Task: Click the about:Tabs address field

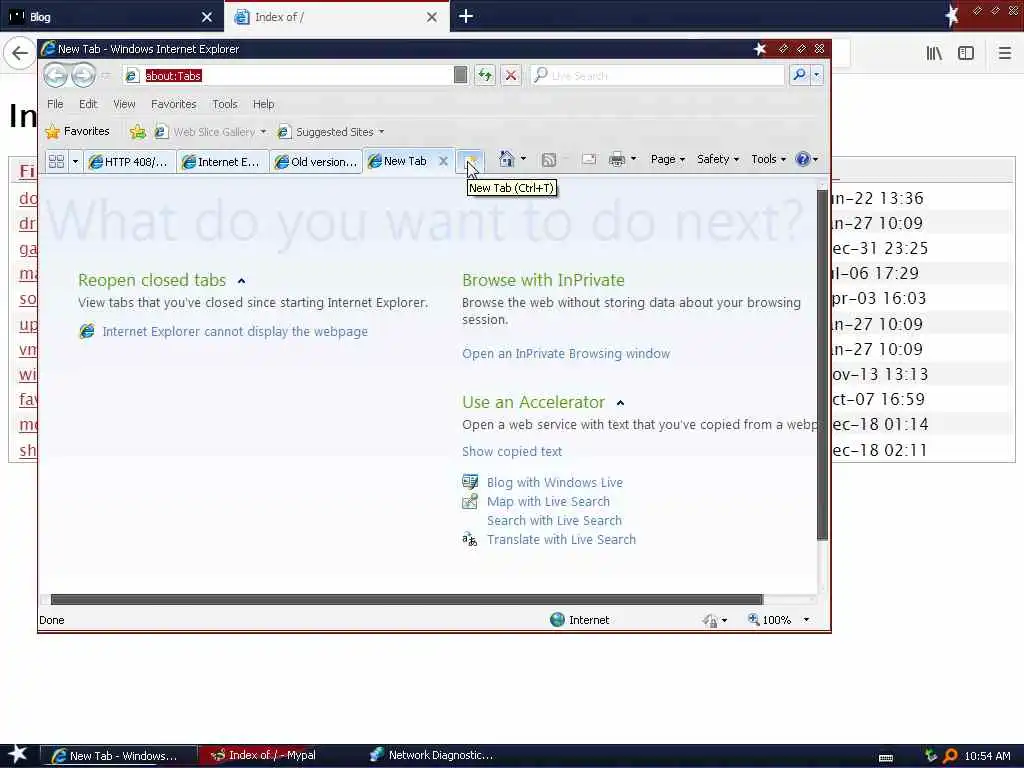Action: (287, 76)
